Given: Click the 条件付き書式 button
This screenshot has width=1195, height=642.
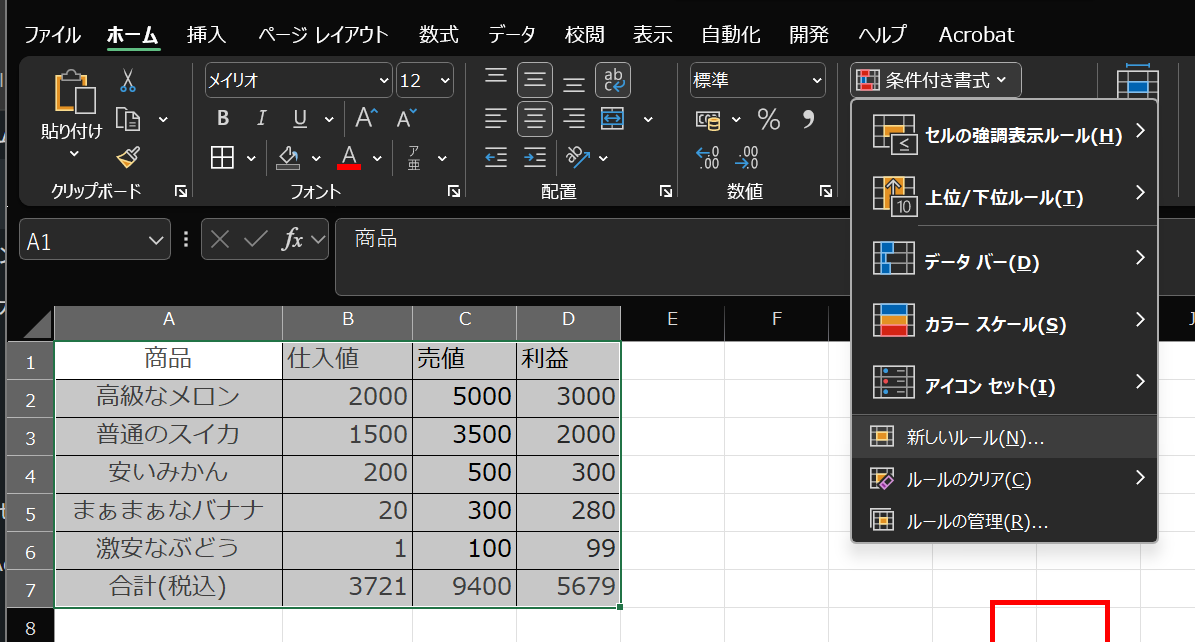Looking at the screenshot, I should [936, 80].
